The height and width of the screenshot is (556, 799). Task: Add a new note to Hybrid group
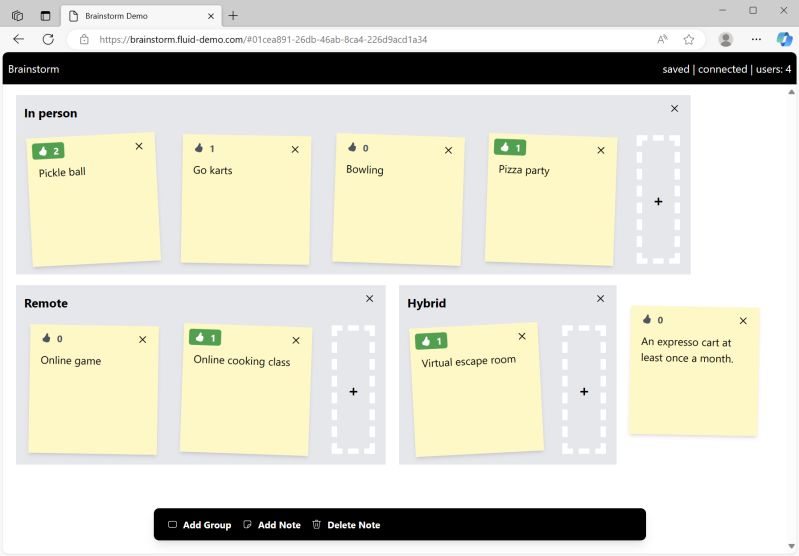click(x=584, y=390)
